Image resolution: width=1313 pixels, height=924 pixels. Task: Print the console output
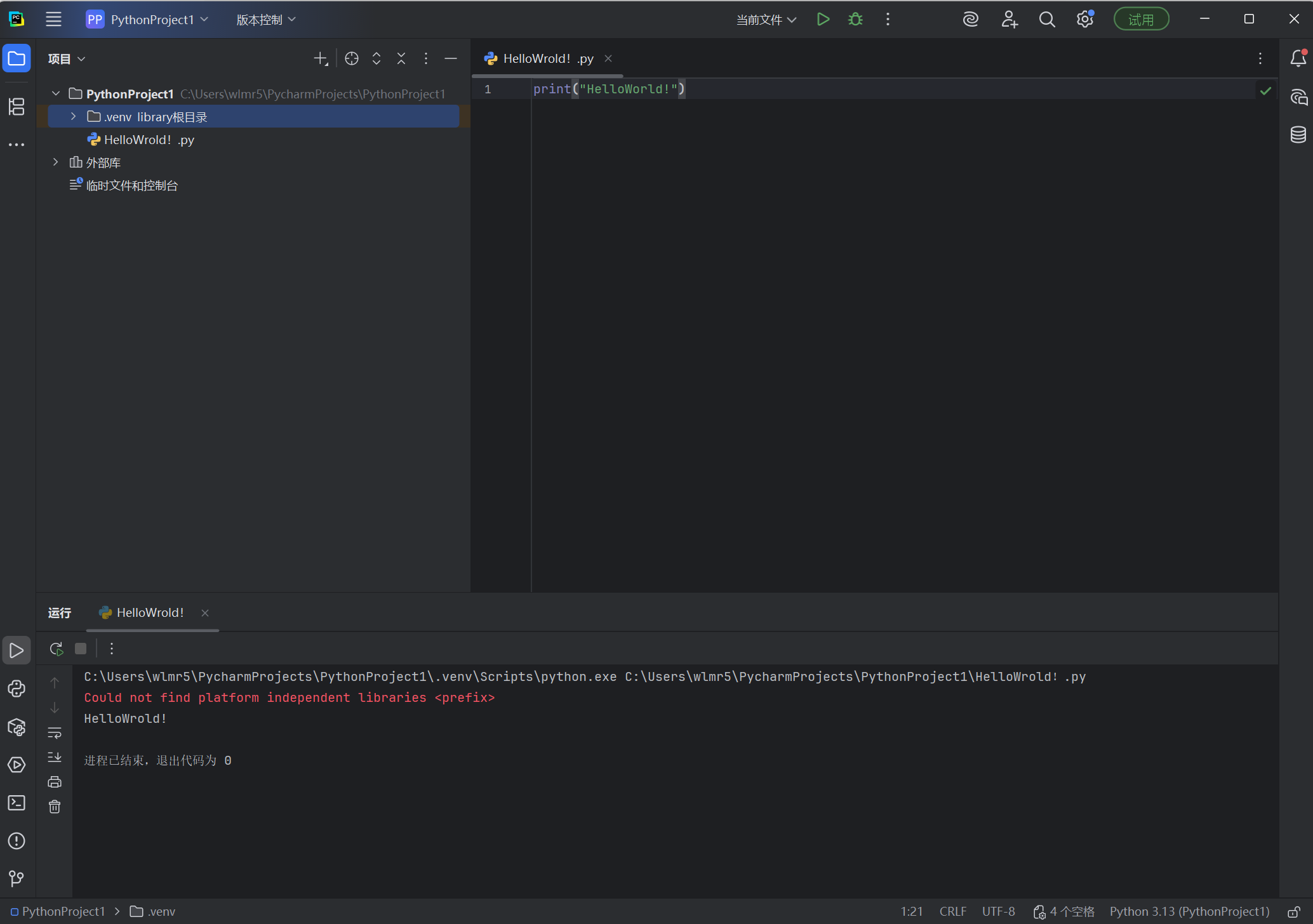pos(55,781)
